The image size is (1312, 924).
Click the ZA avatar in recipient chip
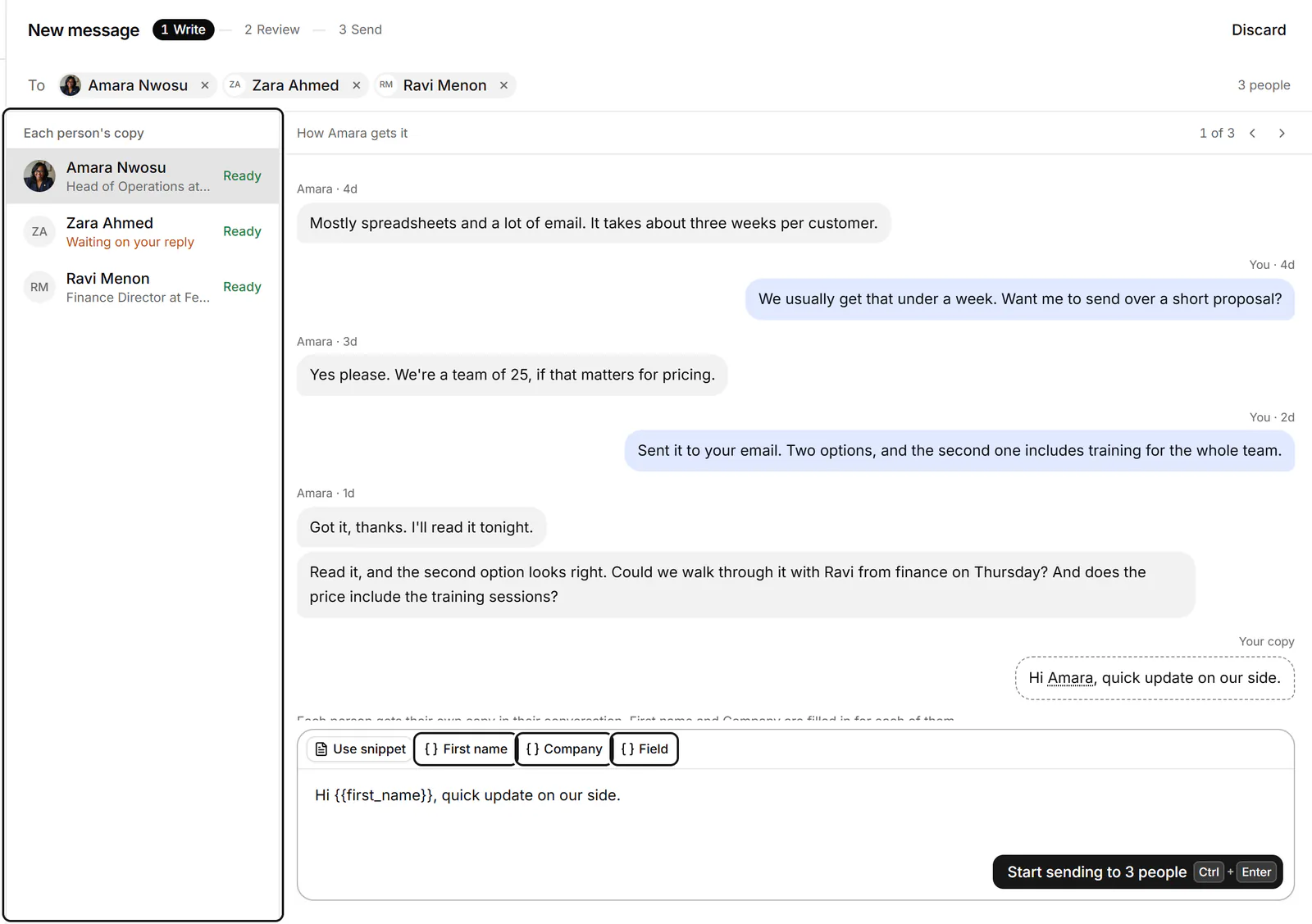click(235, 85)
